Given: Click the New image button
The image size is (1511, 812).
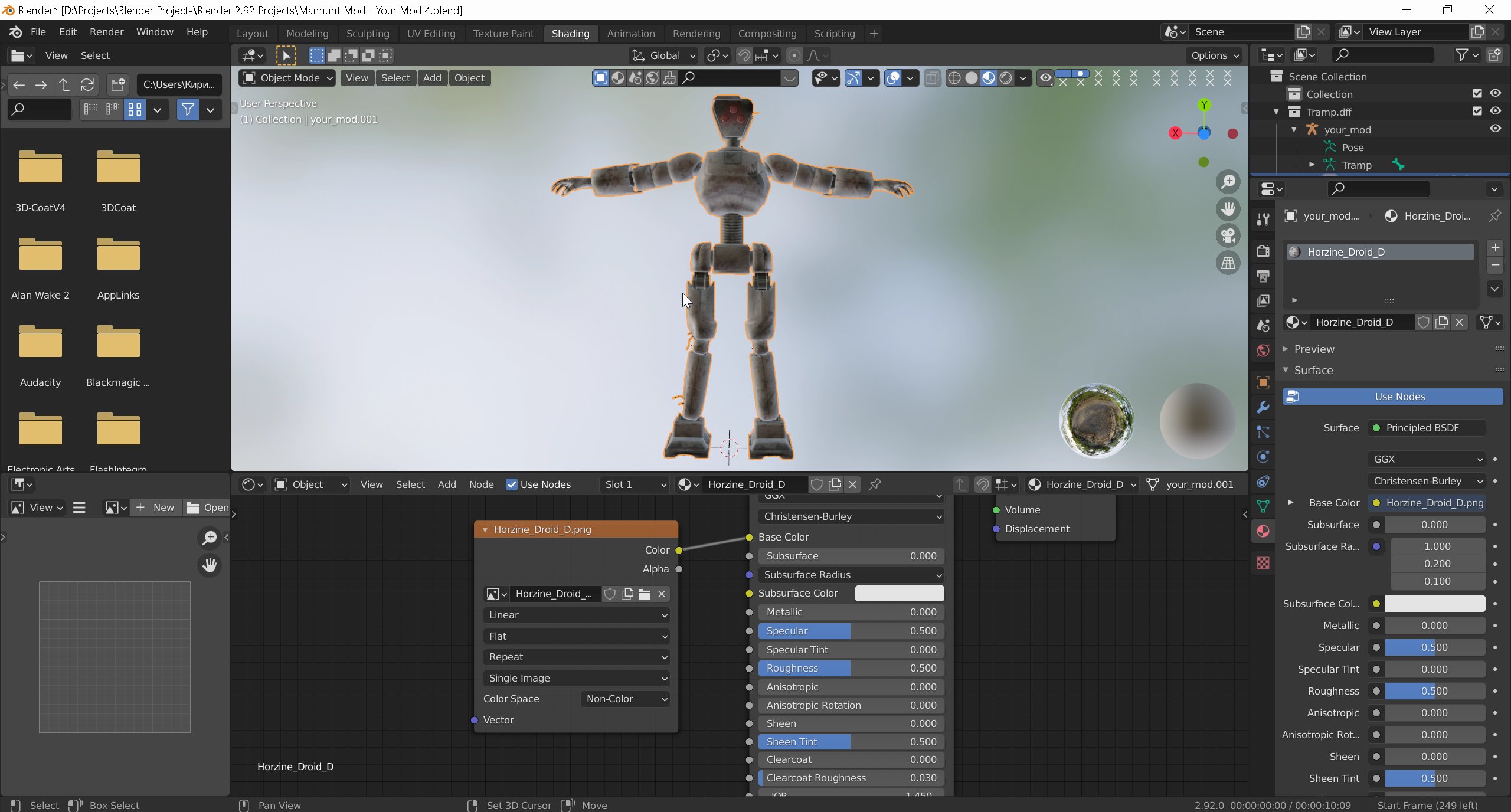Looking at the screenshot, I should point(155,508).
